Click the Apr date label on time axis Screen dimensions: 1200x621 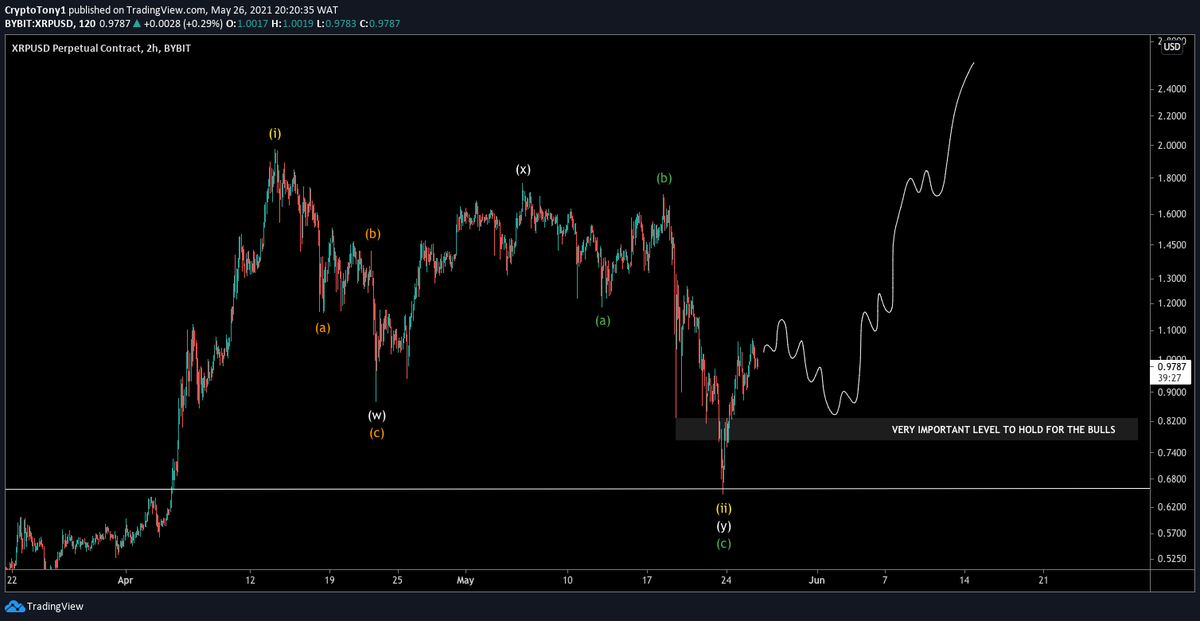point(125,579)
